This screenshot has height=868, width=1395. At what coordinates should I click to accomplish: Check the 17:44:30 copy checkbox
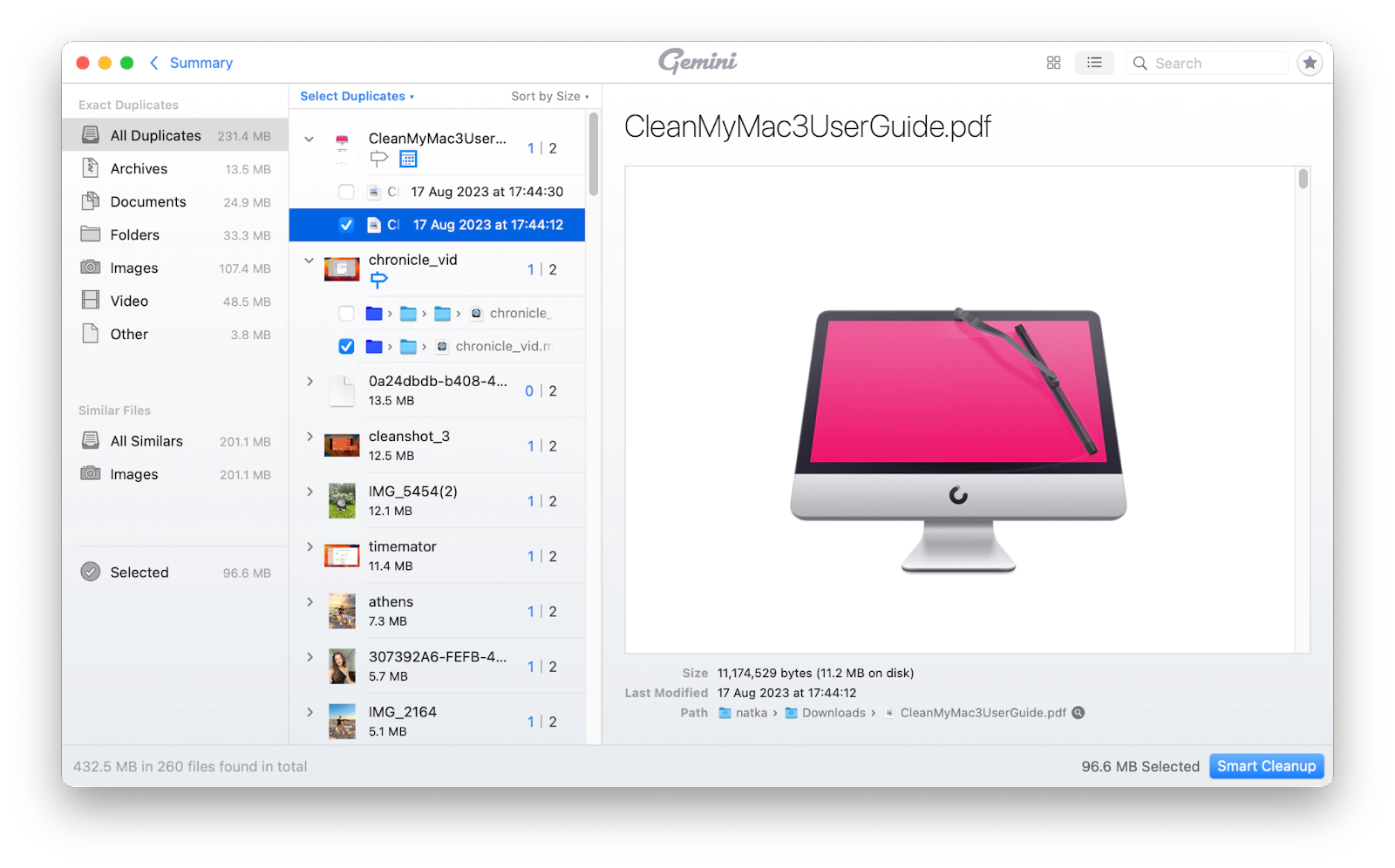pyautogui.click(x=346, y=192)
